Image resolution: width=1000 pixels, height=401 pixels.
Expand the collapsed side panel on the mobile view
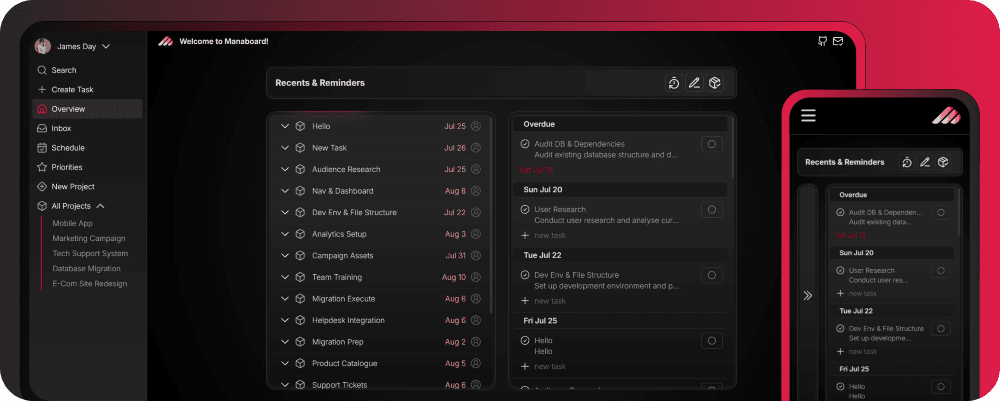tap(807, 296)
